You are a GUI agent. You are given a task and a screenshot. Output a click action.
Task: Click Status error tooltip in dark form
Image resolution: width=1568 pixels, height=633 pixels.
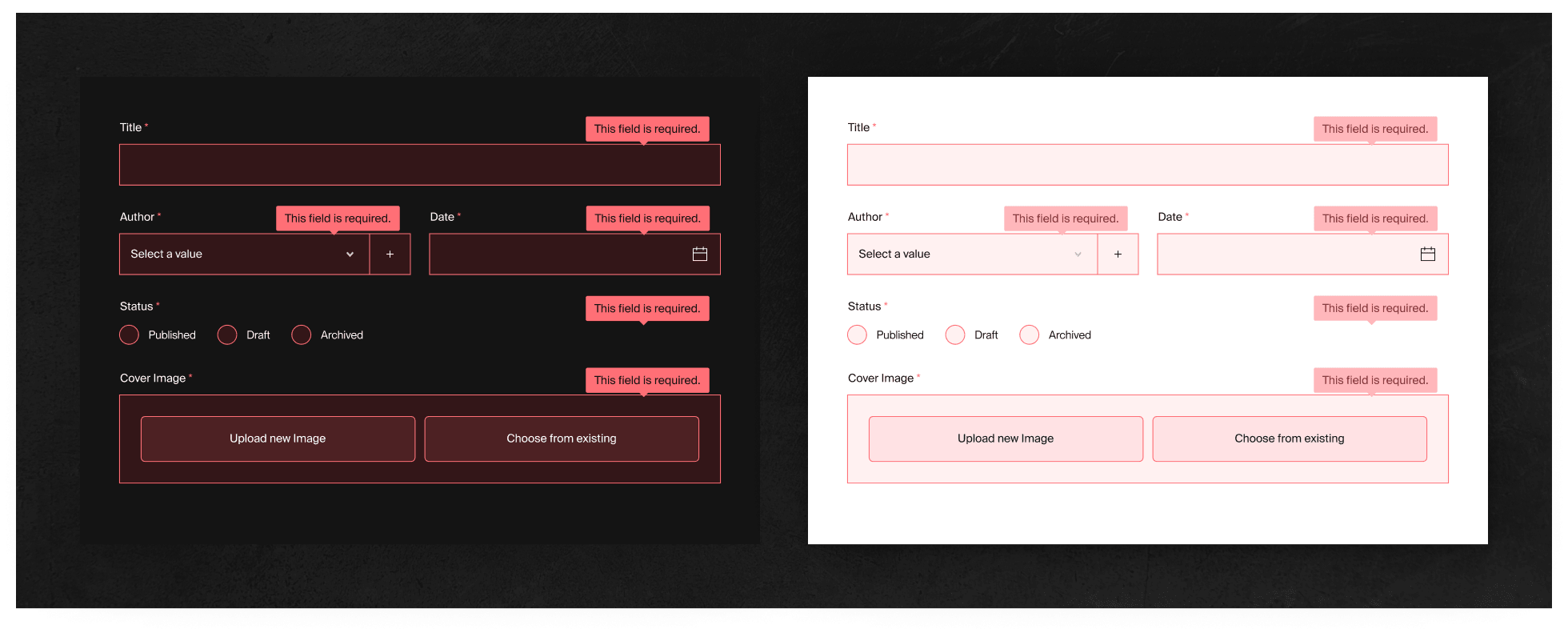point(647,308)
